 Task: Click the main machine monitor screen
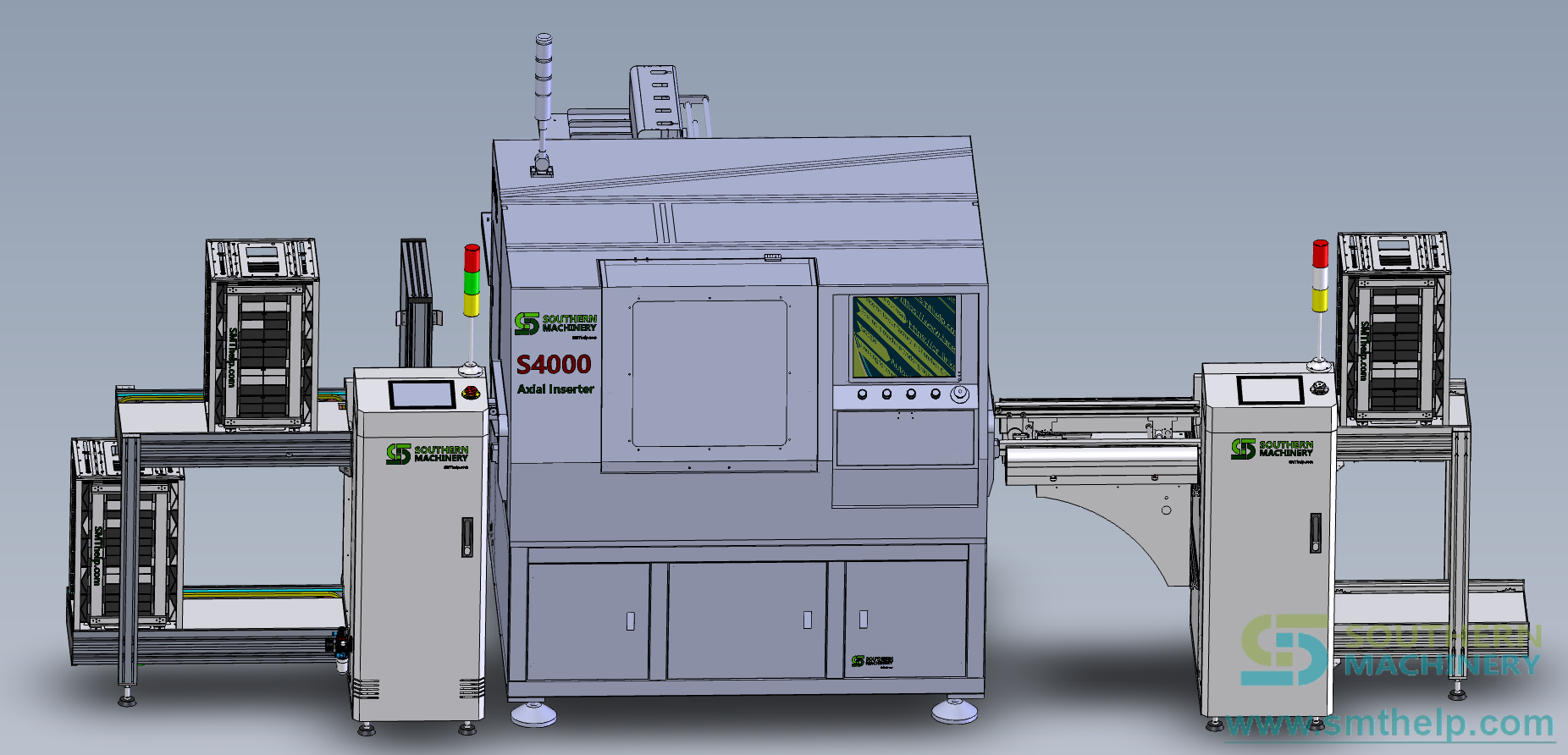click(x=905, y=337)
